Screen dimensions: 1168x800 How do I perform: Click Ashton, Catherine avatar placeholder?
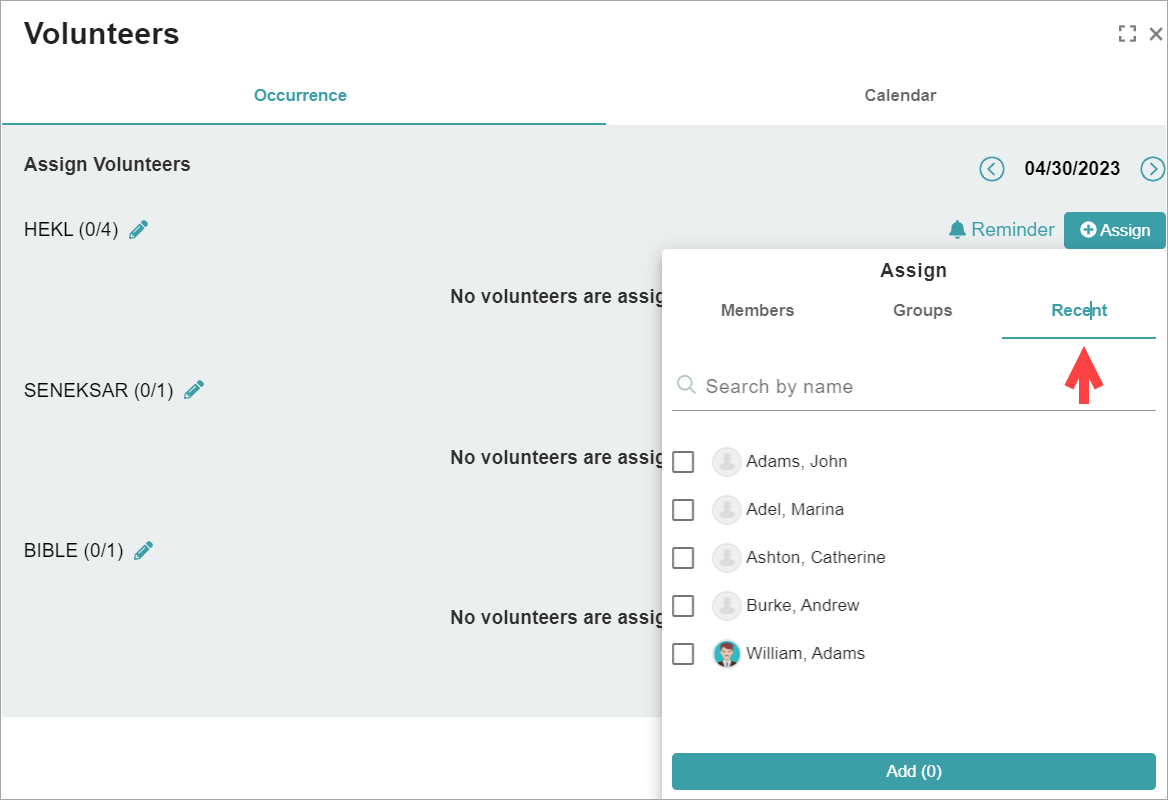click(726, 558)
